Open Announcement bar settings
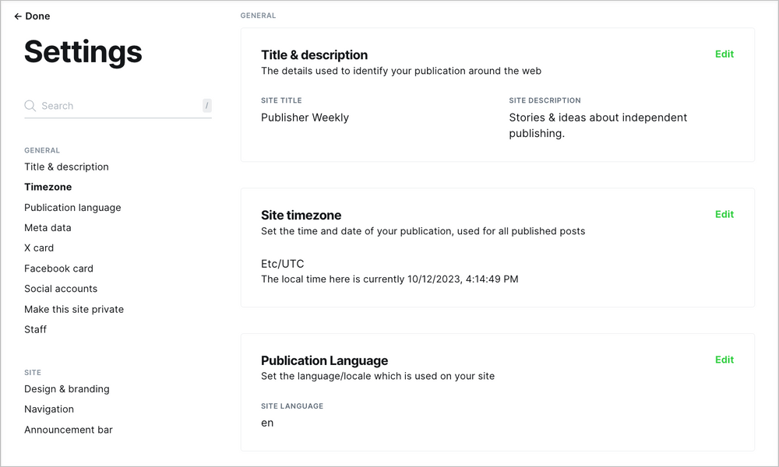This screenshot has height=467, width=779. [69, 430]
